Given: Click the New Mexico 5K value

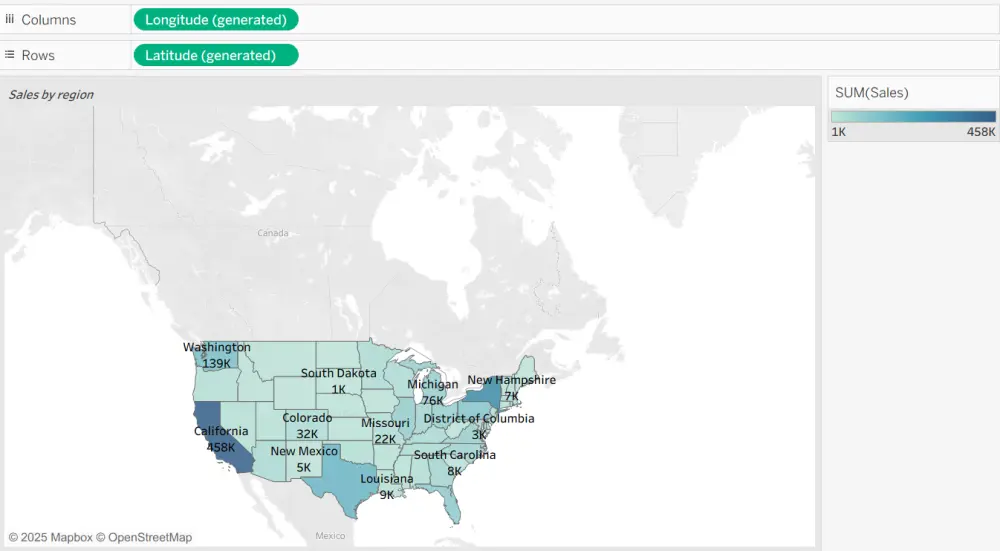Looking at the screenshot, I should click(x=304, y=467).
